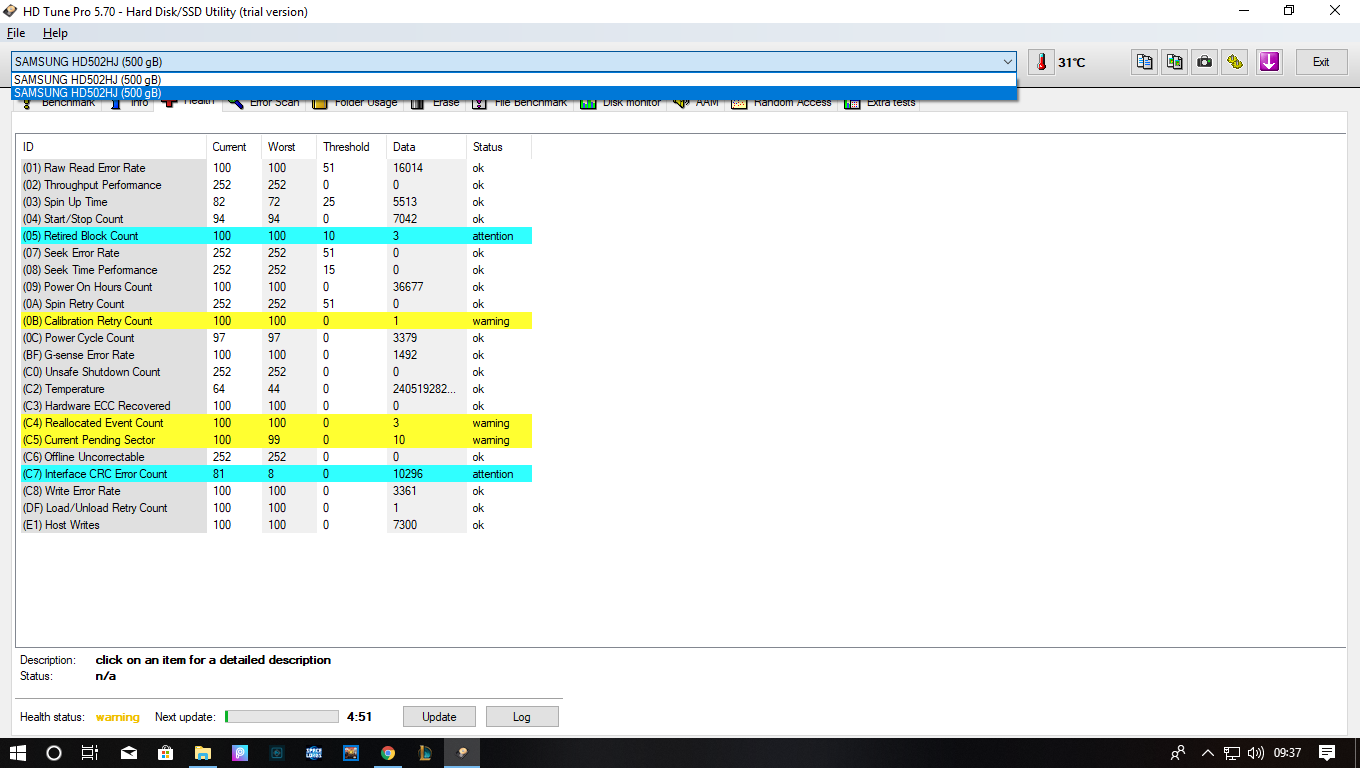Viewport: 1360px width, 768px height.
Task: Click the Worst column header
Action: [x=290, y=147]
